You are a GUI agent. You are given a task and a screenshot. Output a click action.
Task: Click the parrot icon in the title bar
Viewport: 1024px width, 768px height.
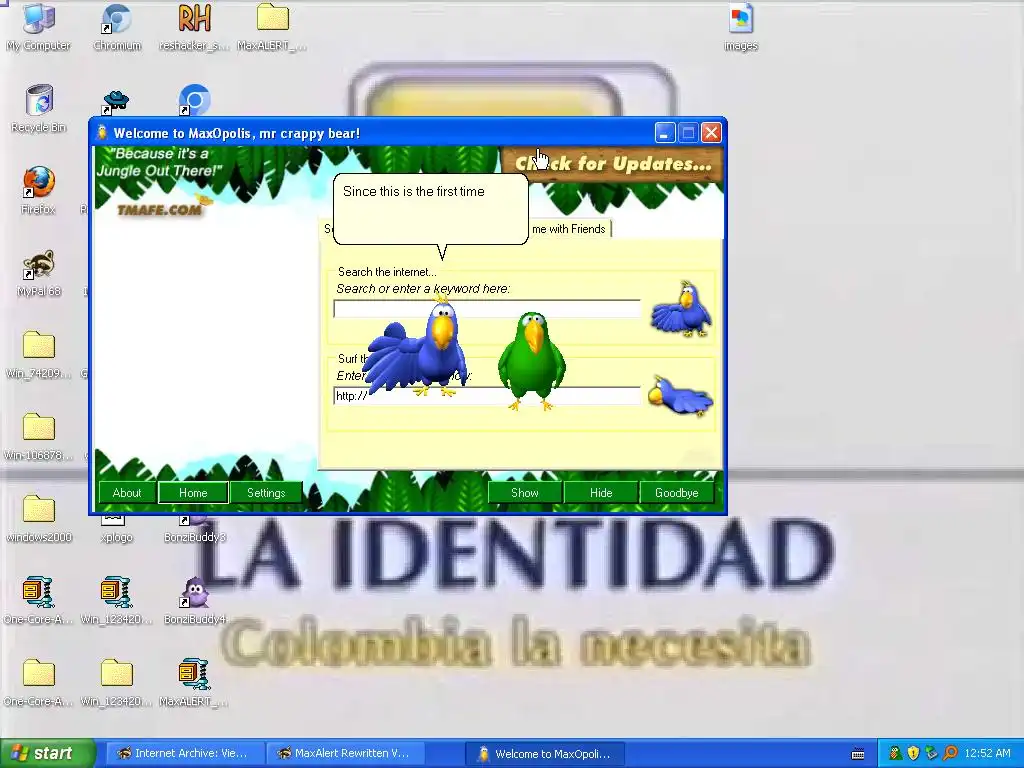[101, 133]
